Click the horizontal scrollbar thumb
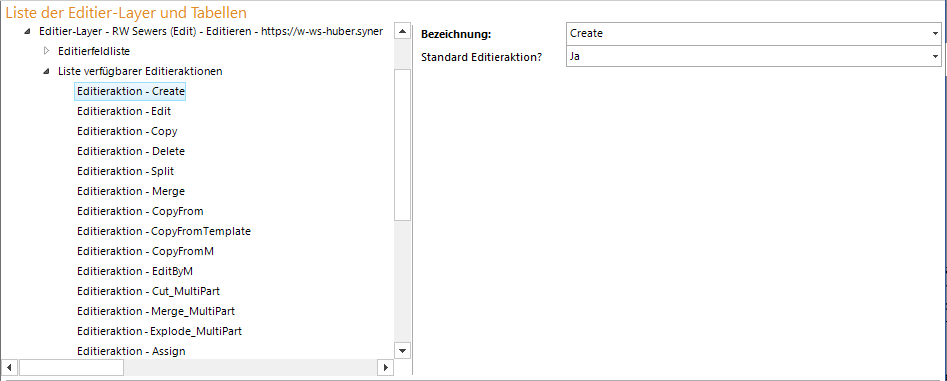Viewport: 947px width, 381px height. pyautogui.click(x=71, y=367)
